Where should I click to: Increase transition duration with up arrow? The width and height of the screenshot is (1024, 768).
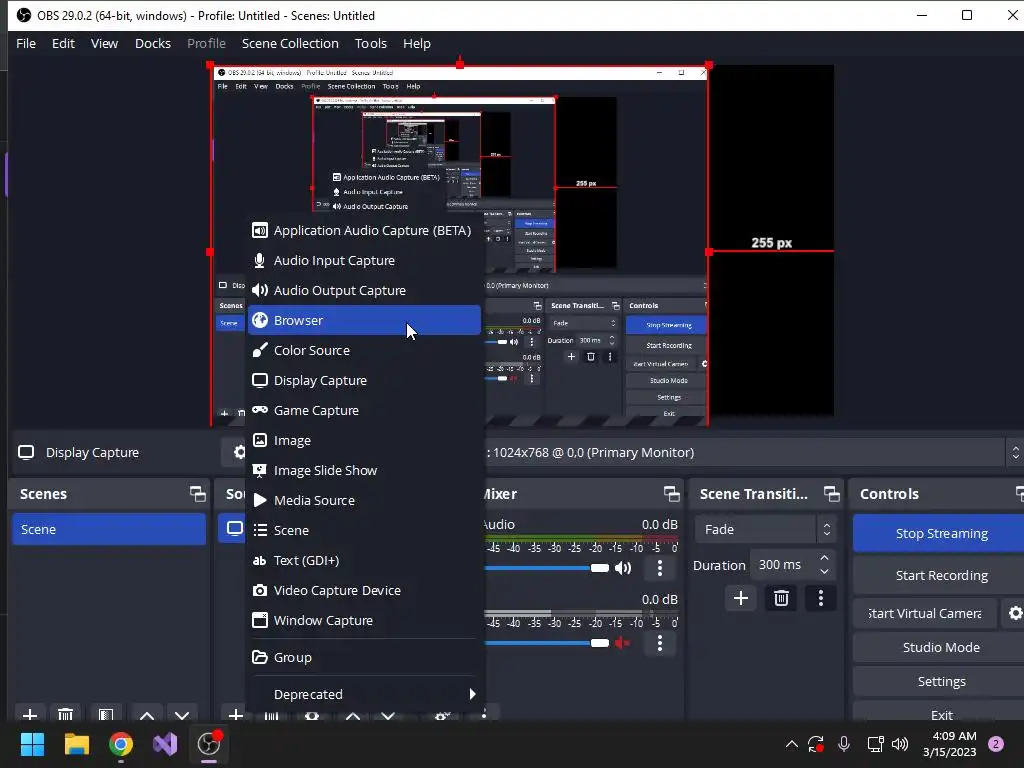click(x=824, y=558)
